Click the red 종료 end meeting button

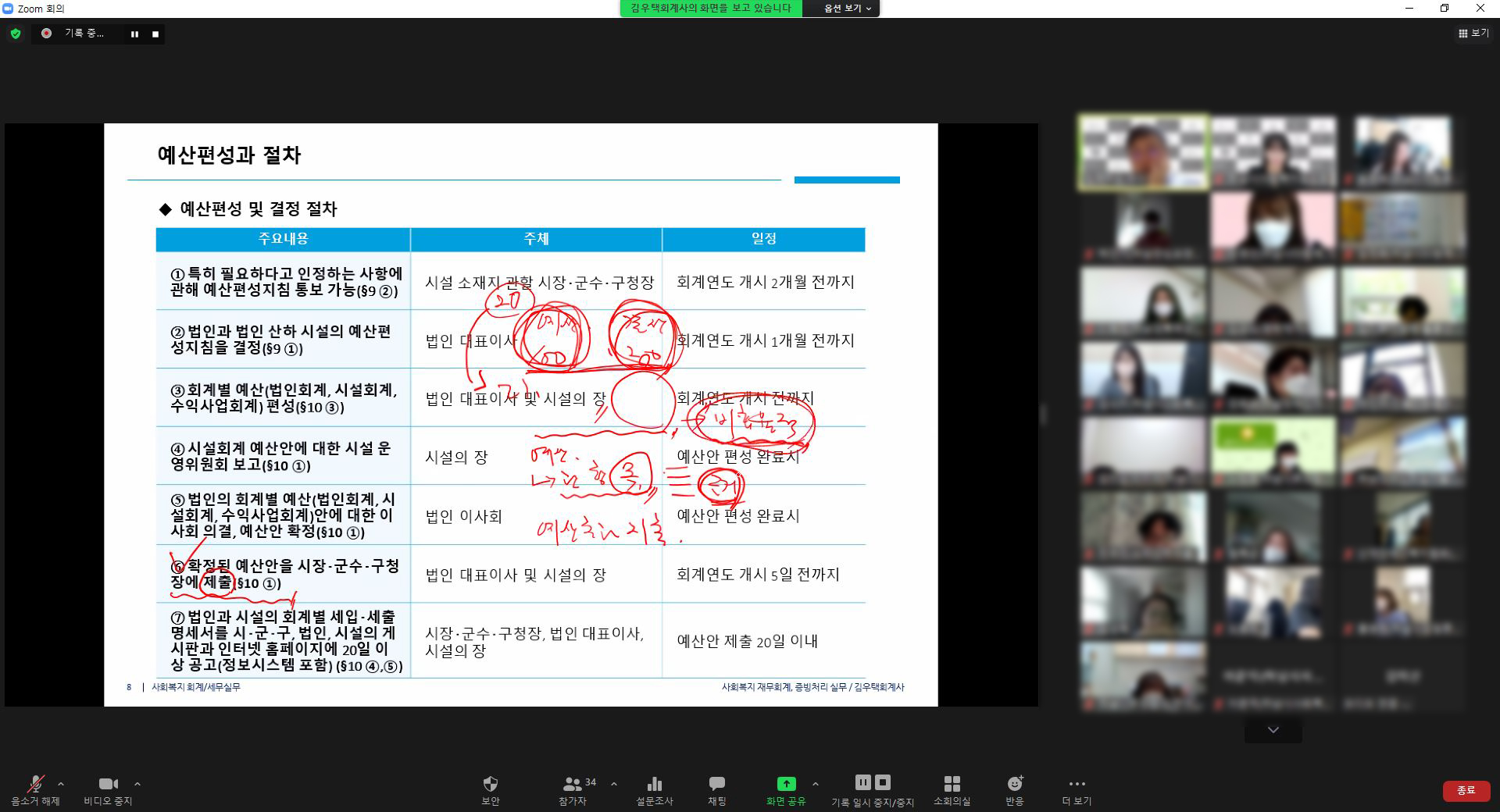1466,790
